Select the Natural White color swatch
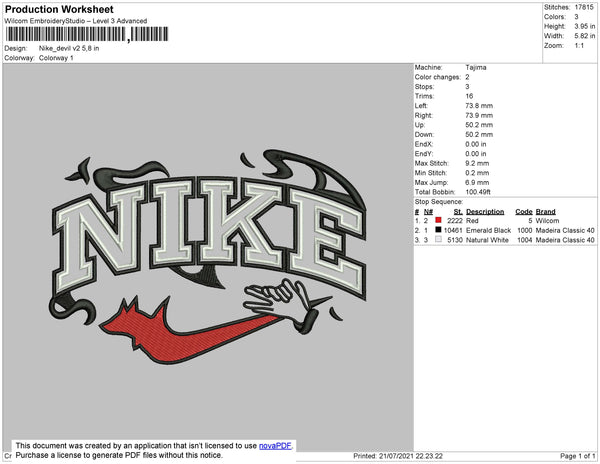The image size is (600, 464). (438, 239)
